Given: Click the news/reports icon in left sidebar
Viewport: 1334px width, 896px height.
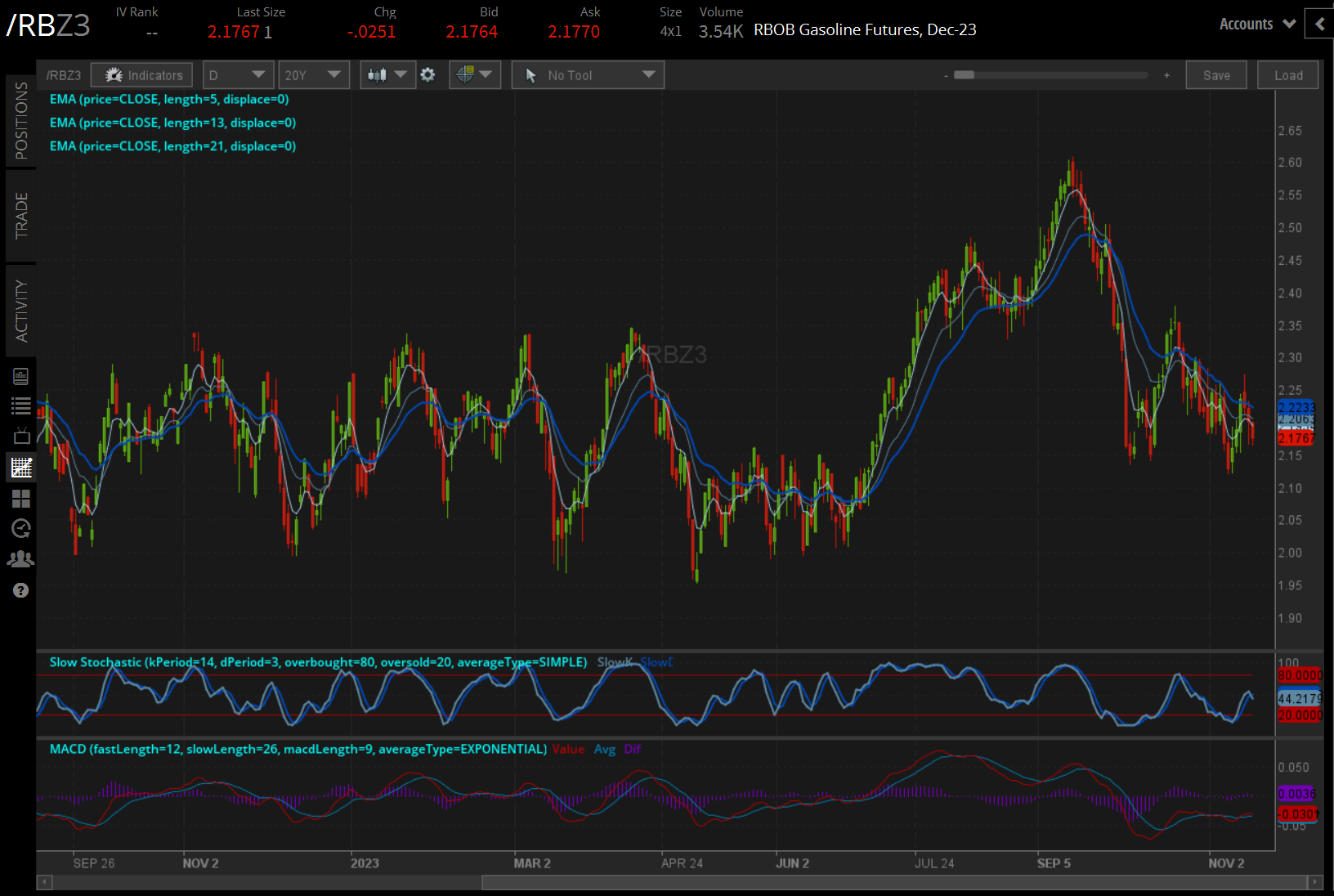Looking at the screenshot, I should point(21,376).
